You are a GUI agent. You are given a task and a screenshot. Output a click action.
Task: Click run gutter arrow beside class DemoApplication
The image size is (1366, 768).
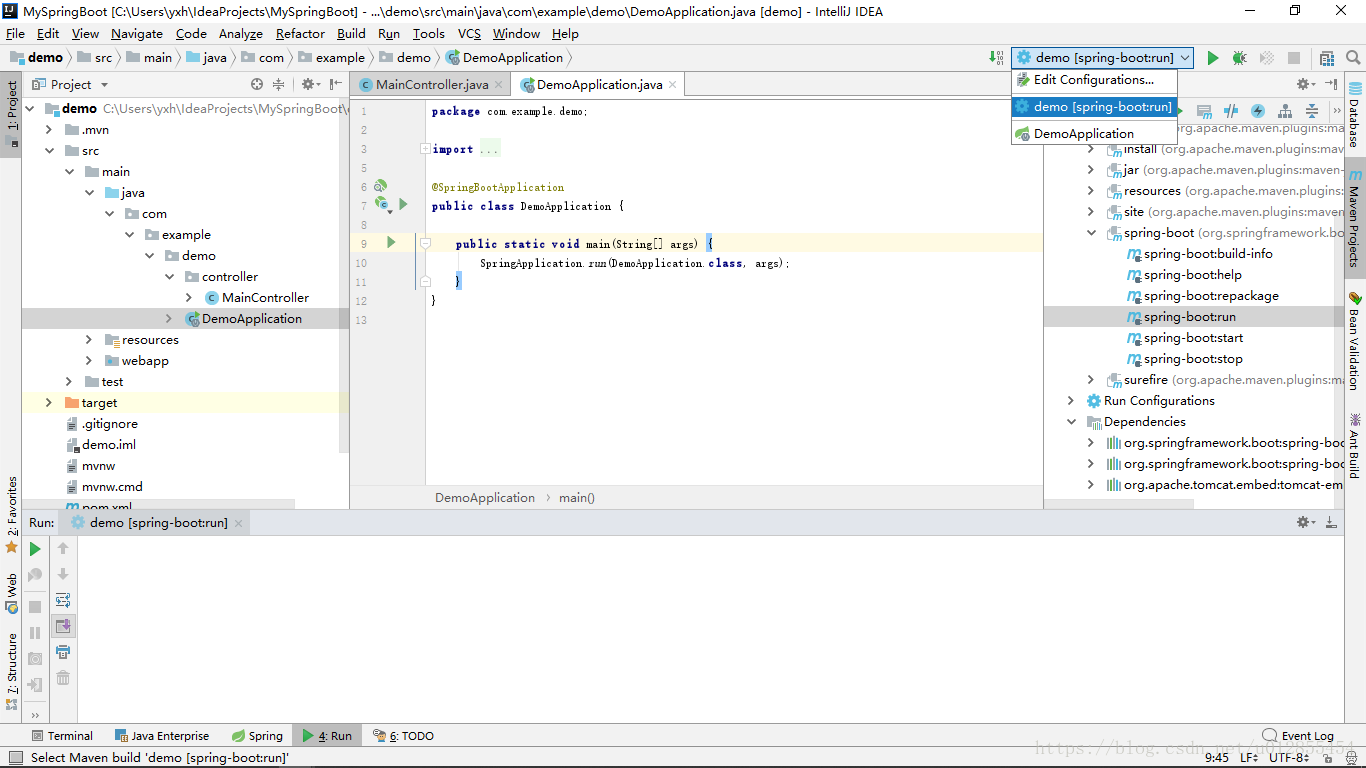coord(403,204)
